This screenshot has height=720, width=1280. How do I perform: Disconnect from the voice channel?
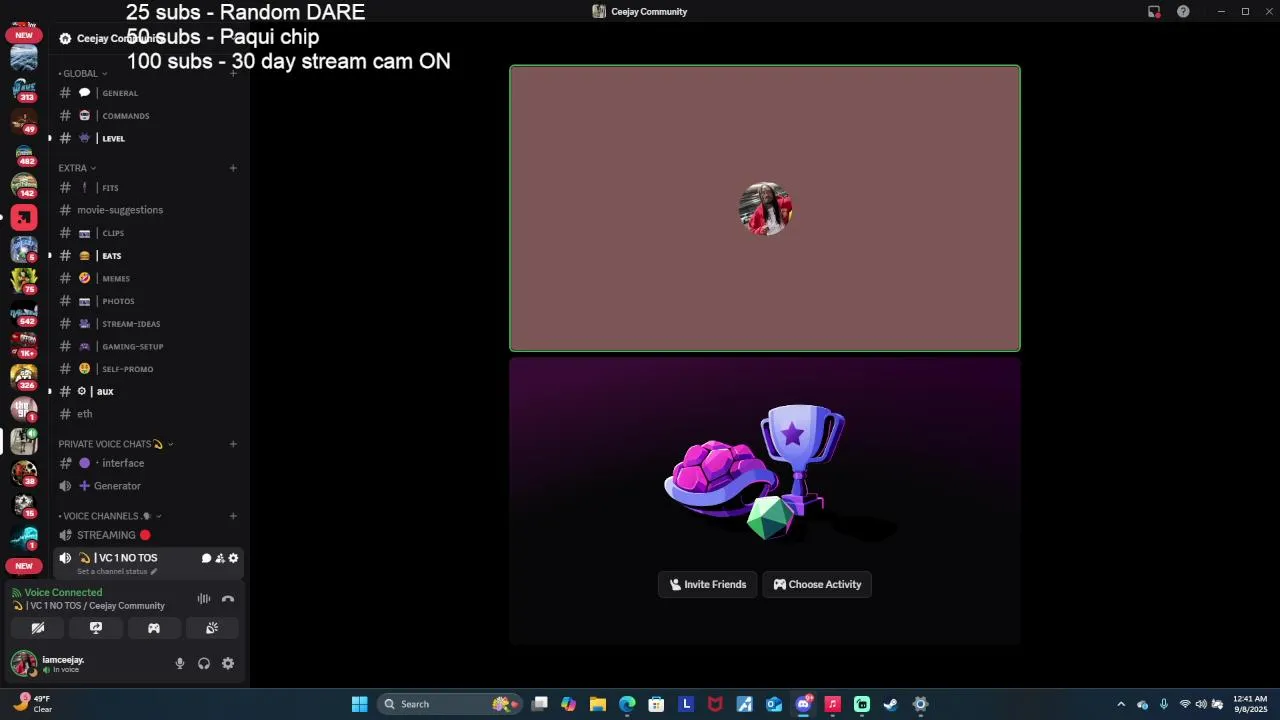[x=228, y=599]
